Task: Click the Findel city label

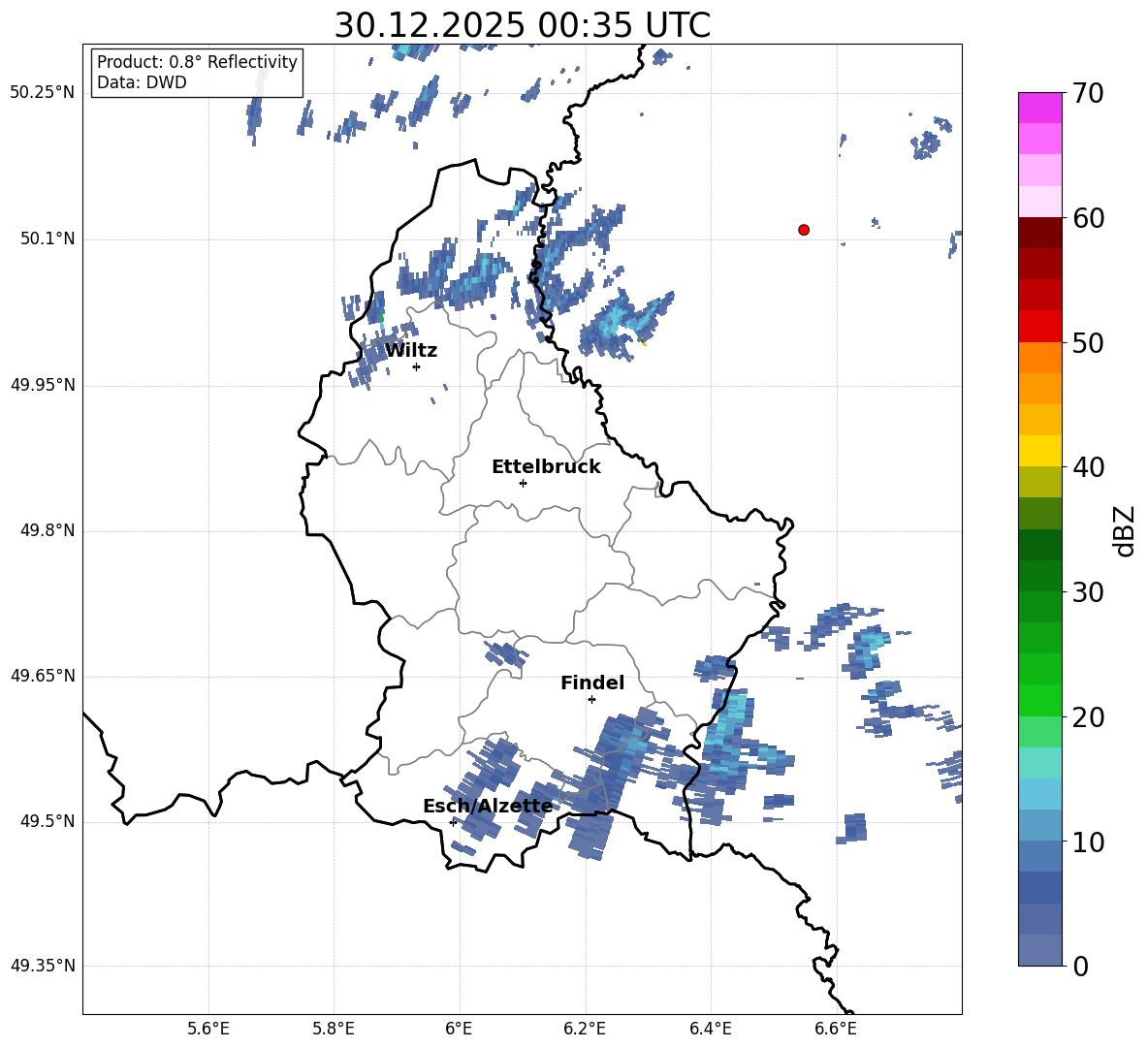Action: click(592, 683)
